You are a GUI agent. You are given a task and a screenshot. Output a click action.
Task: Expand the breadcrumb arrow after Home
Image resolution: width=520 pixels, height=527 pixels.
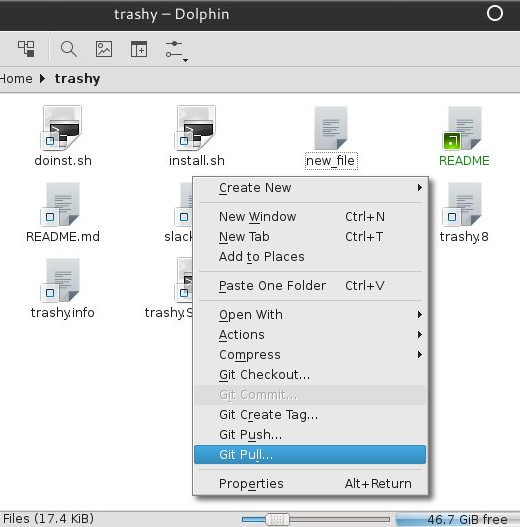pyautogui.click(x=42, y=79)
